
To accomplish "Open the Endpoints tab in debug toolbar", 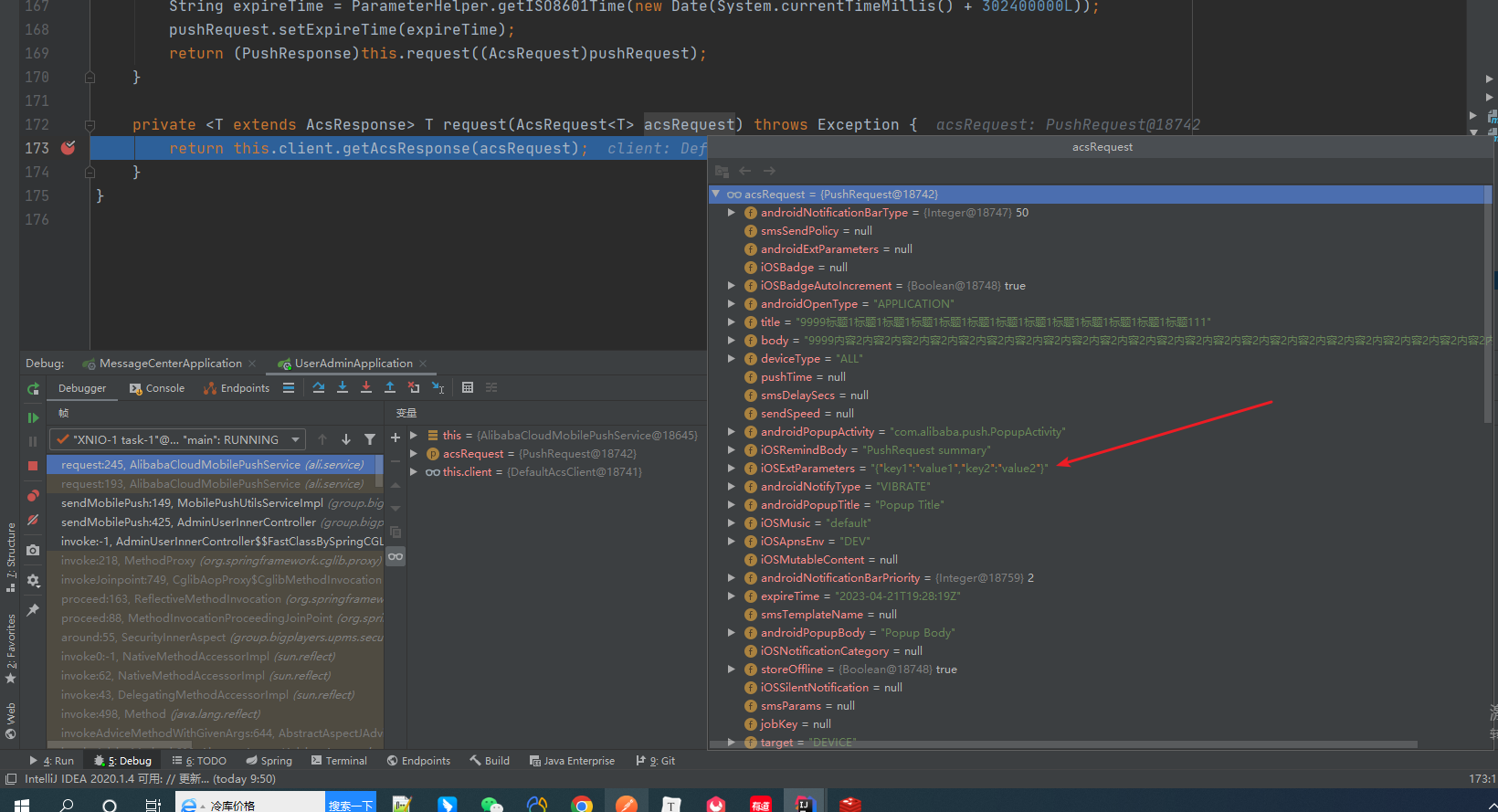I will pos(237,388).
